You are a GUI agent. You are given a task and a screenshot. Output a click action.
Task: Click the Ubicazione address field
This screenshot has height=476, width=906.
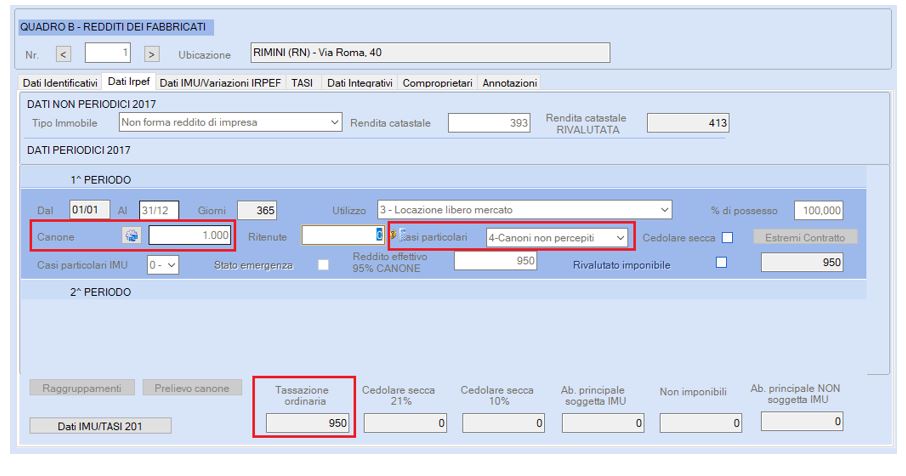click(x=430, y=53)
